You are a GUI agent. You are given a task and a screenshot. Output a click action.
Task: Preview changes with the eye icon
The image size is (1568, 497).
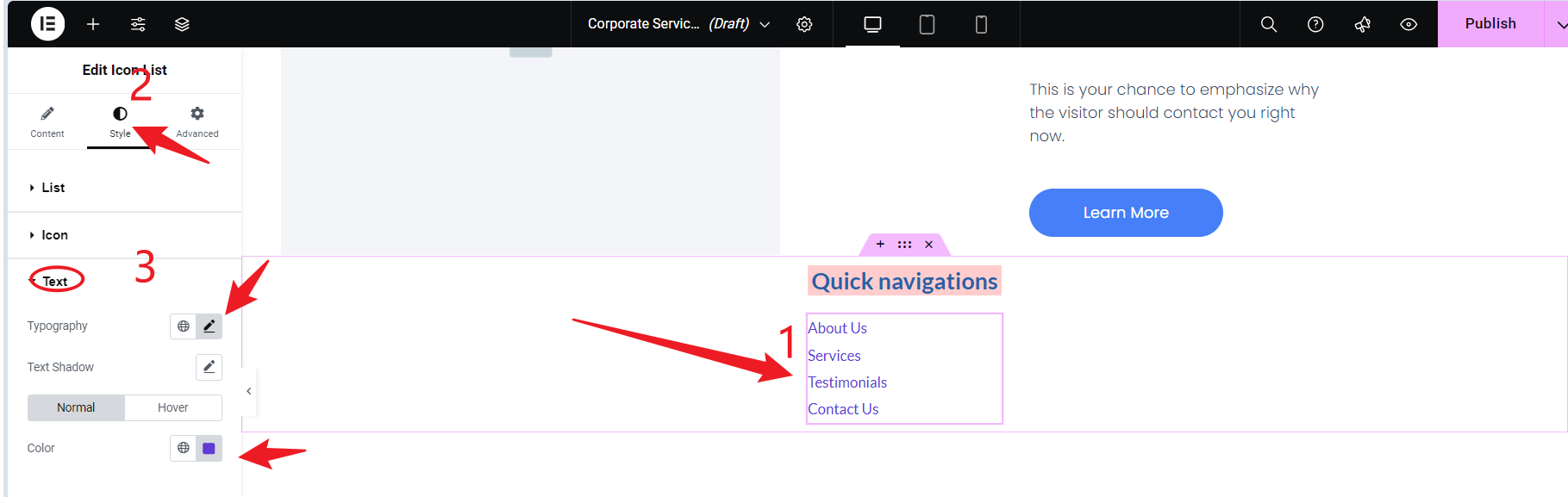pos(1409,24)
